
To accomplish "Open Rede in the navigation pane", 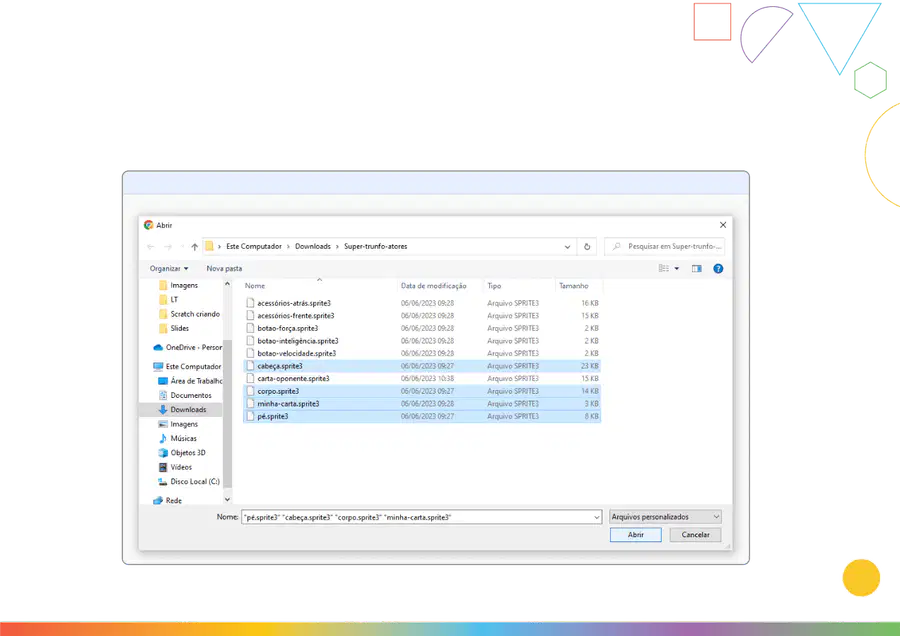I will (168, 501).
